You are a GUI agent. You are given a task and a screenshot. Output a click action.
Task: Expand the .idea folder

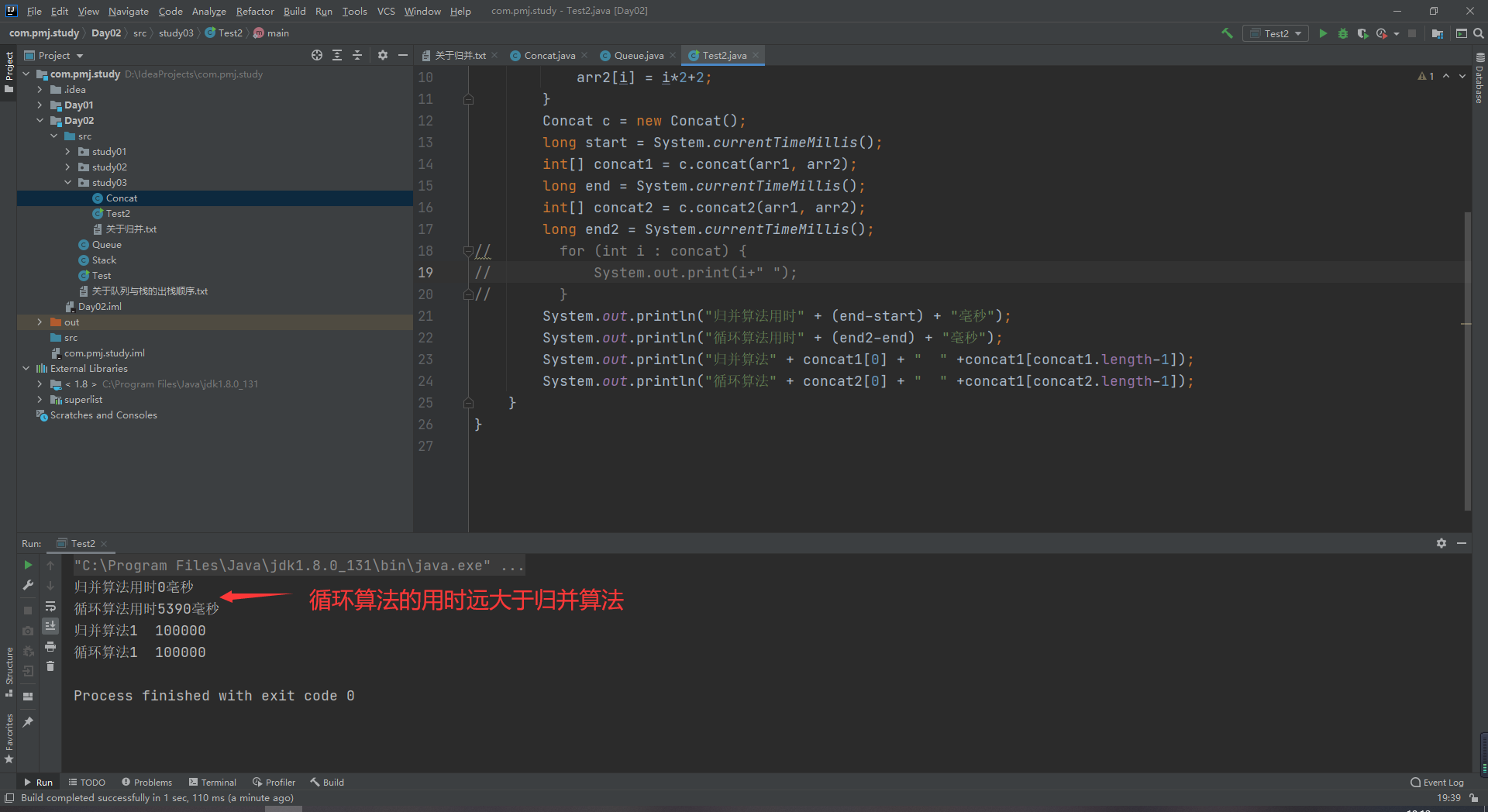point(40,90)
